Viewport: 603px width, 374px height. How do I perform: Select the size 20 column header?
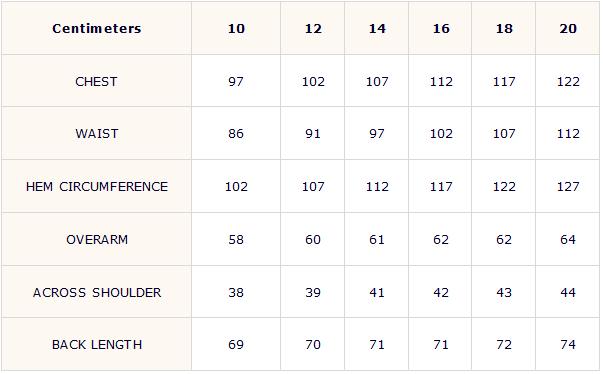click(568, 28)
